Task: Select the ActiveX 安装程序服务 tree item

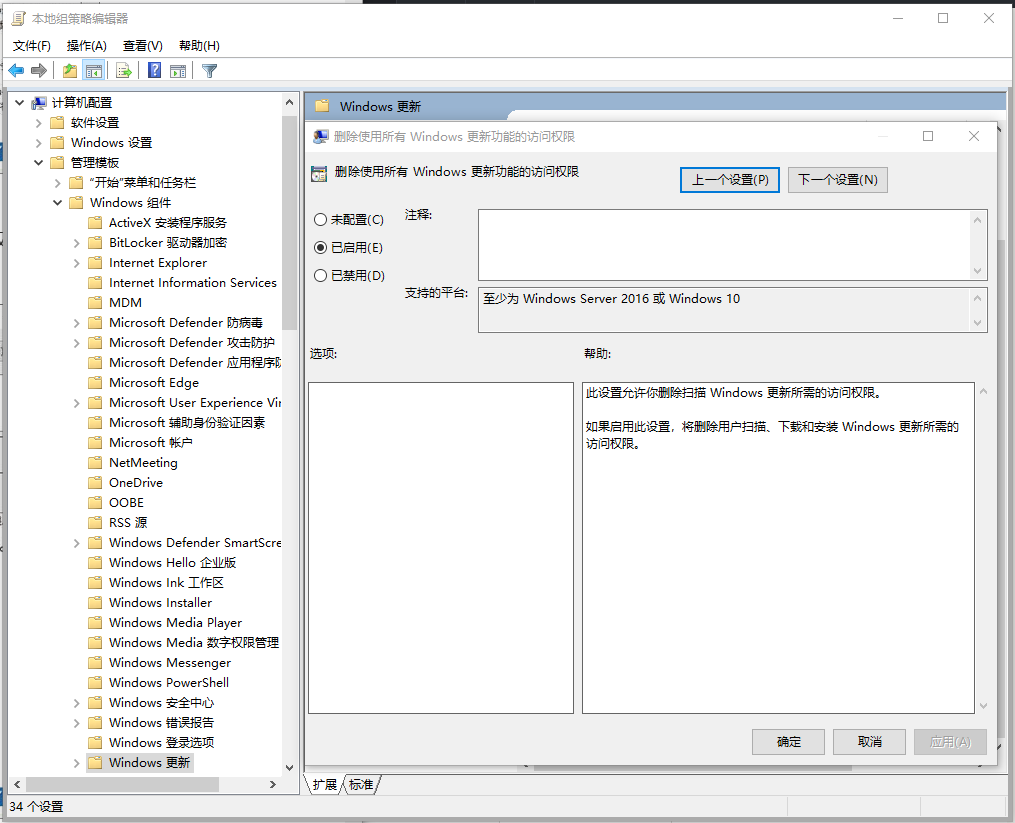Action: (168, 223)
